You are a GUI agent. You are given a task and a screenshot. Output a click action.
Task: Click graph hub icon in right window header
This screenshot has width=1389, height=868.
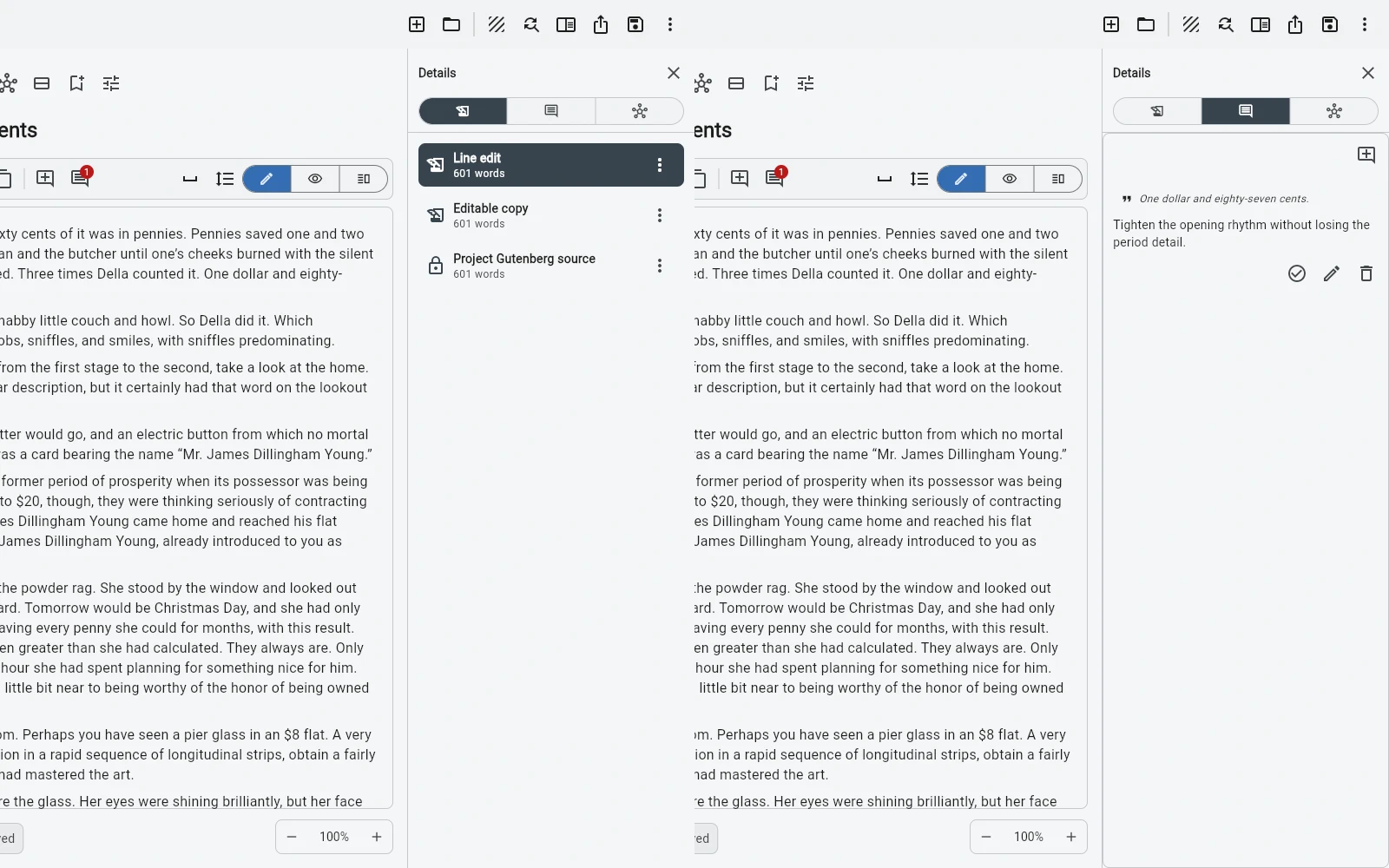click(x=702, y=83)
